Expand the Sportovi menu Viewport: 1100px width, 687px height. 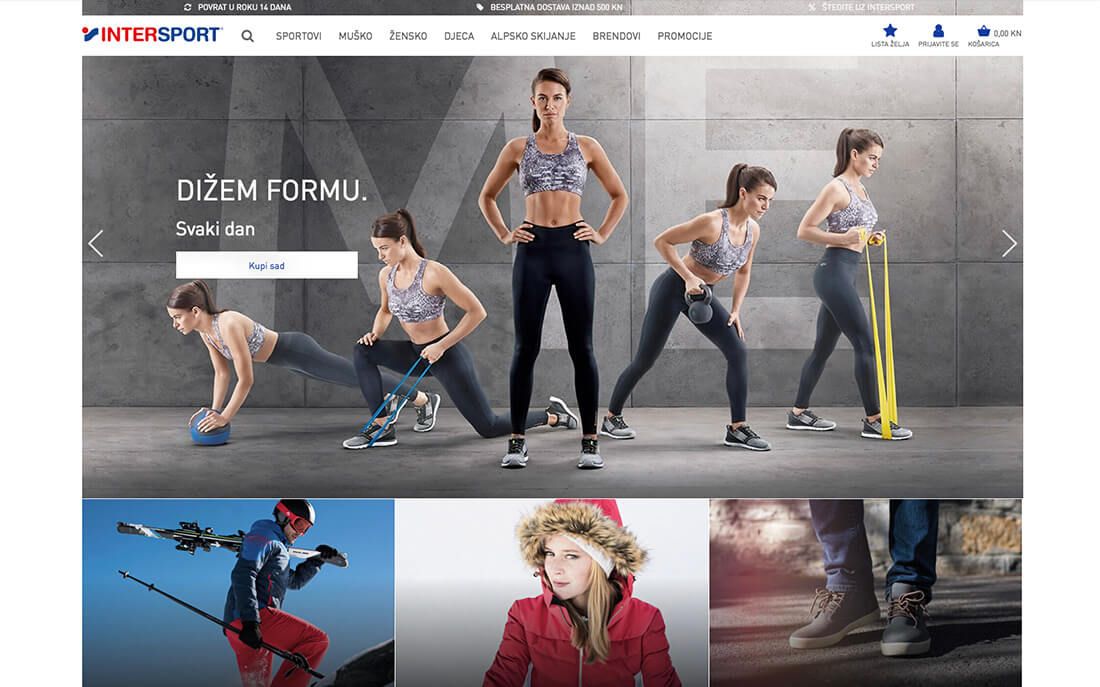[298, 36]
